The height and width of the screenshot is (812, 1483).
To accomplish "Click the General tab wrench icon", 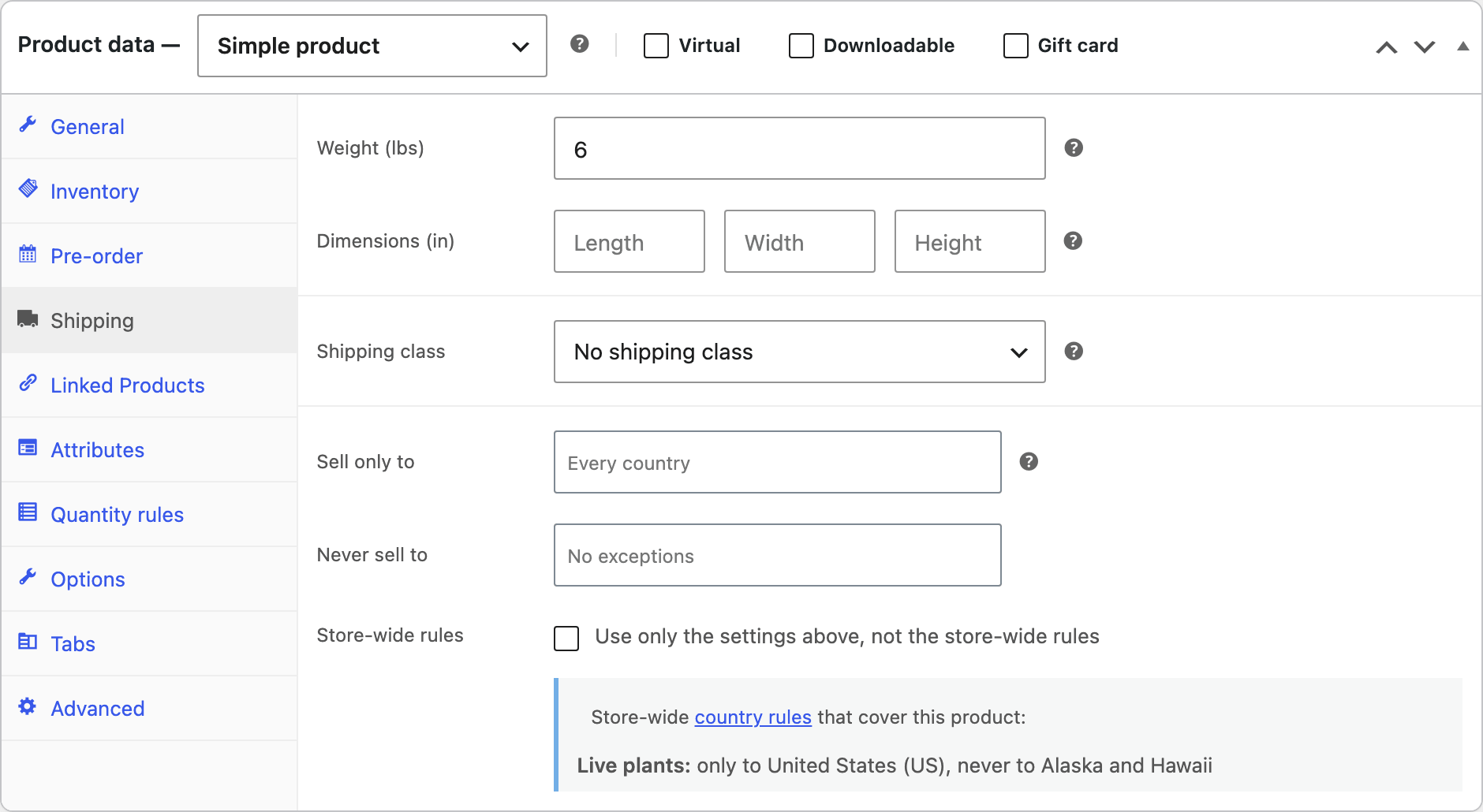I will [x=28, y=125].
